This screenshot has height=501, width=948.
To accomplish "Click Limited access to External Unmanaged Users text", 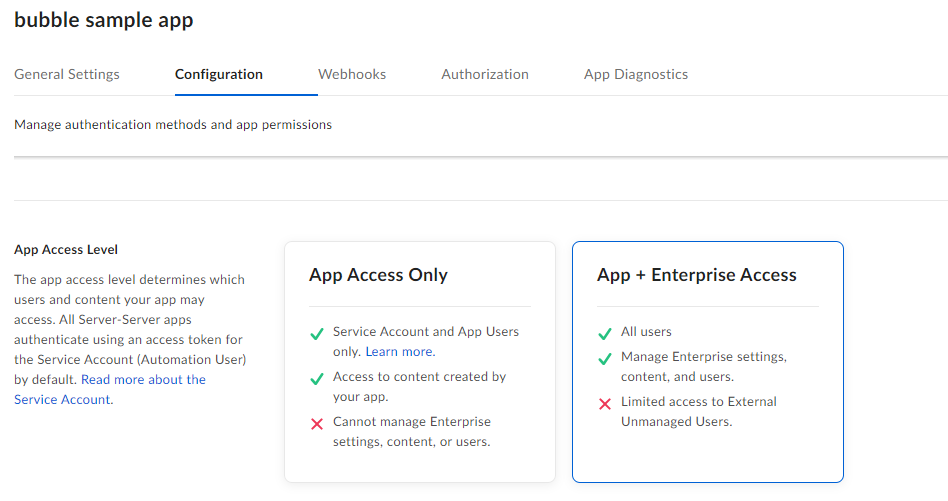I will [699, 412].
